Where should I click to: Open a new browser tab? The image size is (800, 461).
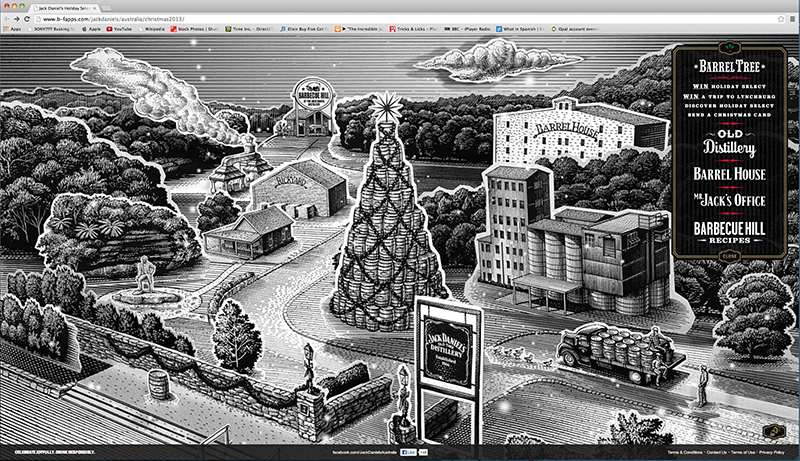click(107, 8)
